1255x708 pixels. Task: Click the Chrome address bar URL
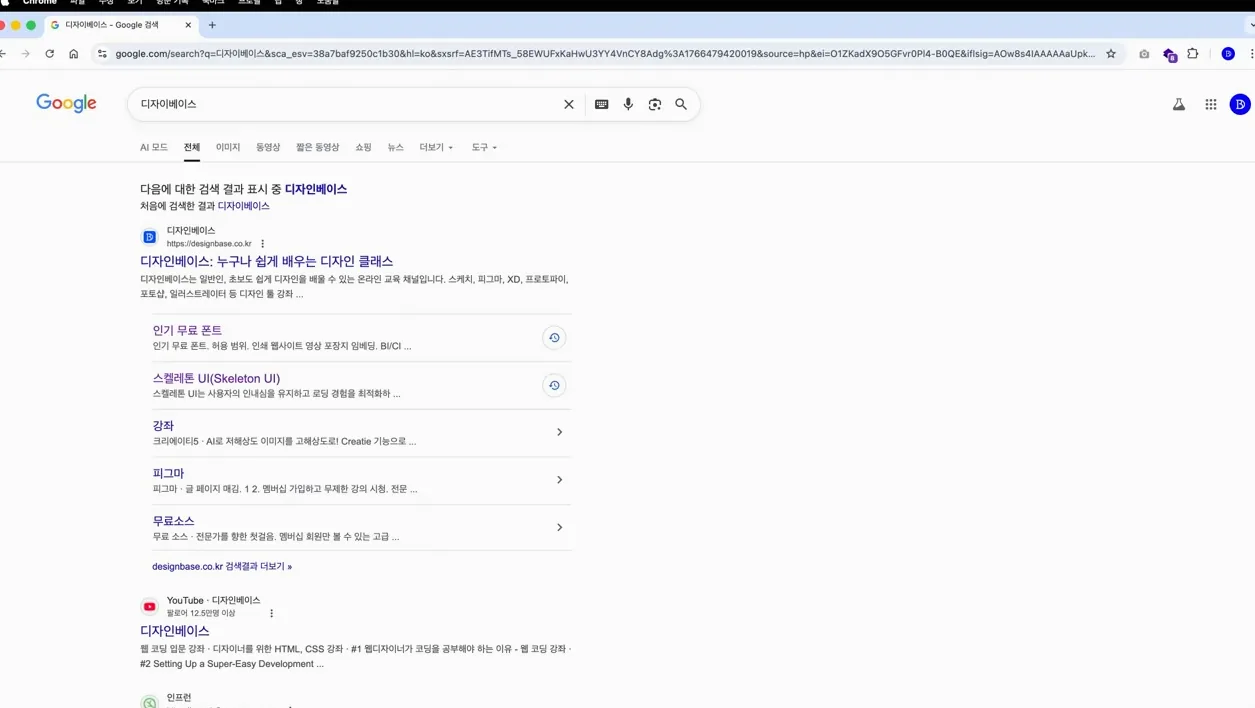tap(605, 54)
